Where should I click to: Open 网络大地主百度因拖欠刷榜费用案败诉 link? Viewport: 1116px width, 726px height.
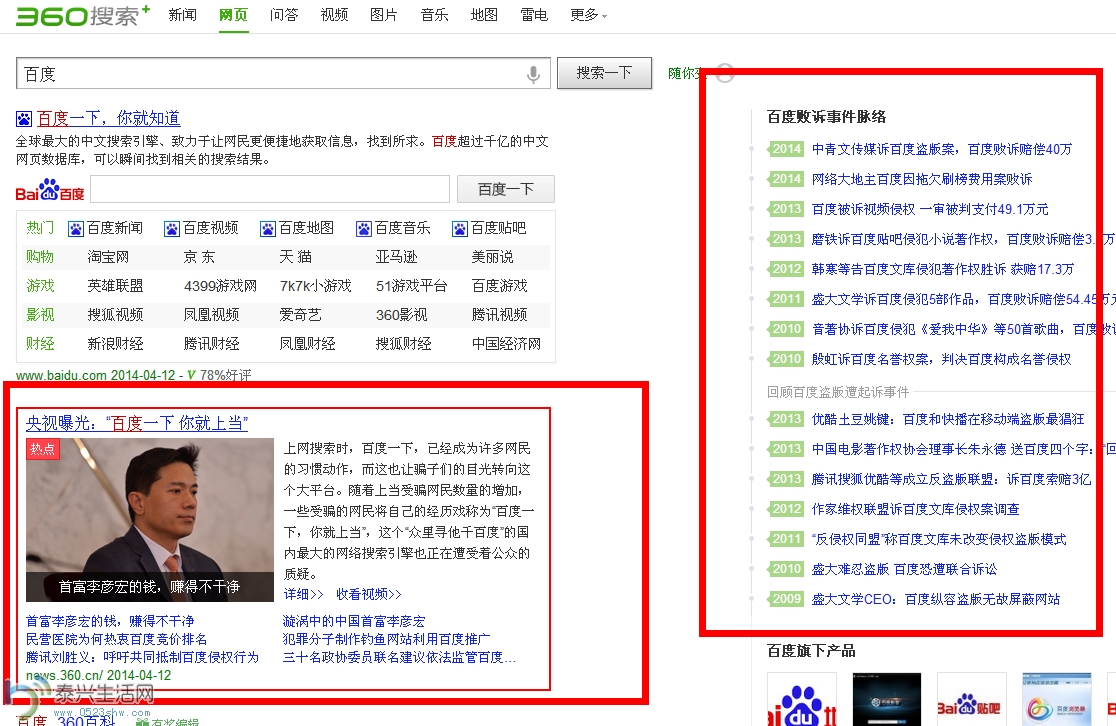922,179
